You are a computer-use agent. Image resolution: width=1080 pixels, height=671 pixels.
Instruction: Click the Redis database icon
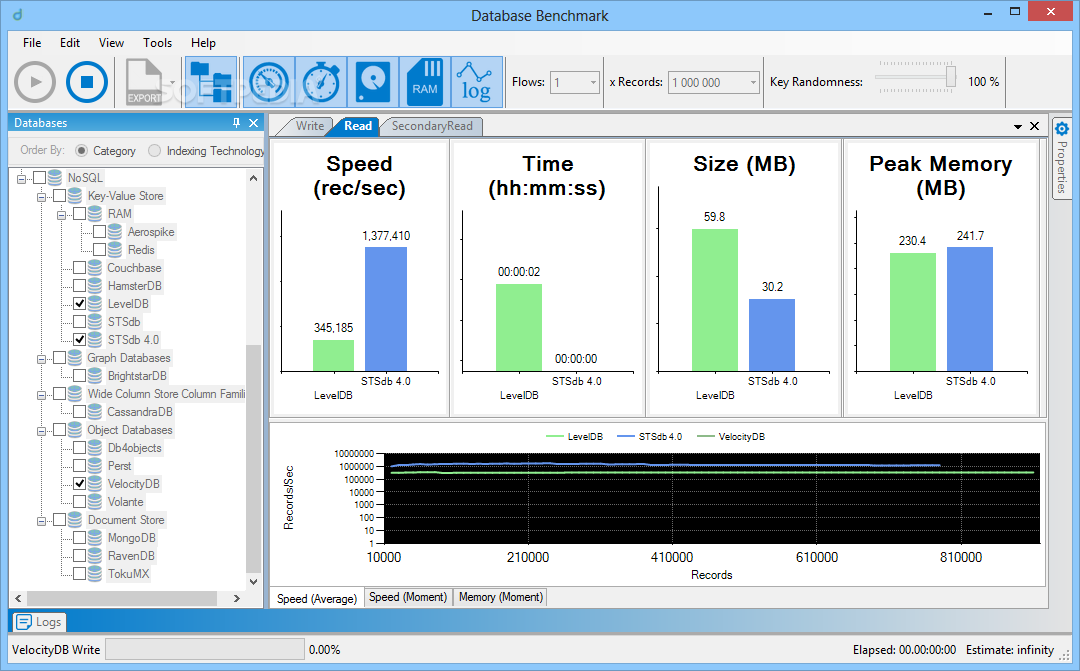(115, 250)
